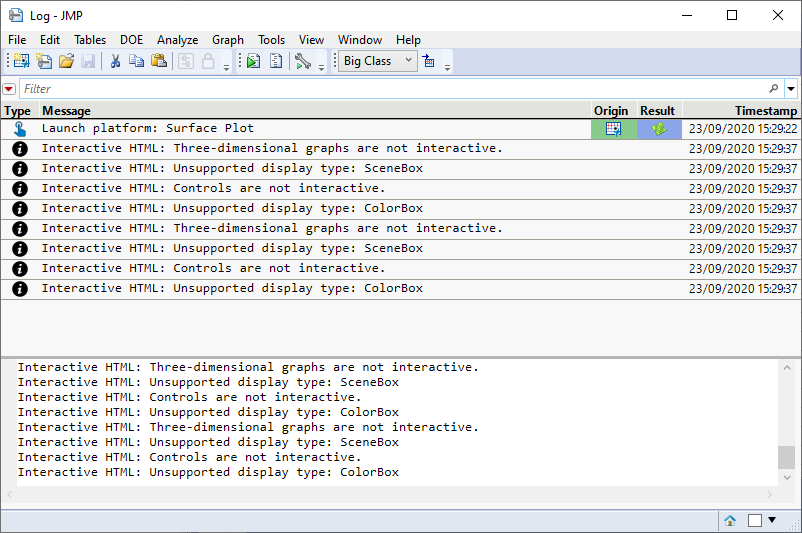Open the black arrow menu in status bar
The image size is (802, 533).
pos(772,520)
